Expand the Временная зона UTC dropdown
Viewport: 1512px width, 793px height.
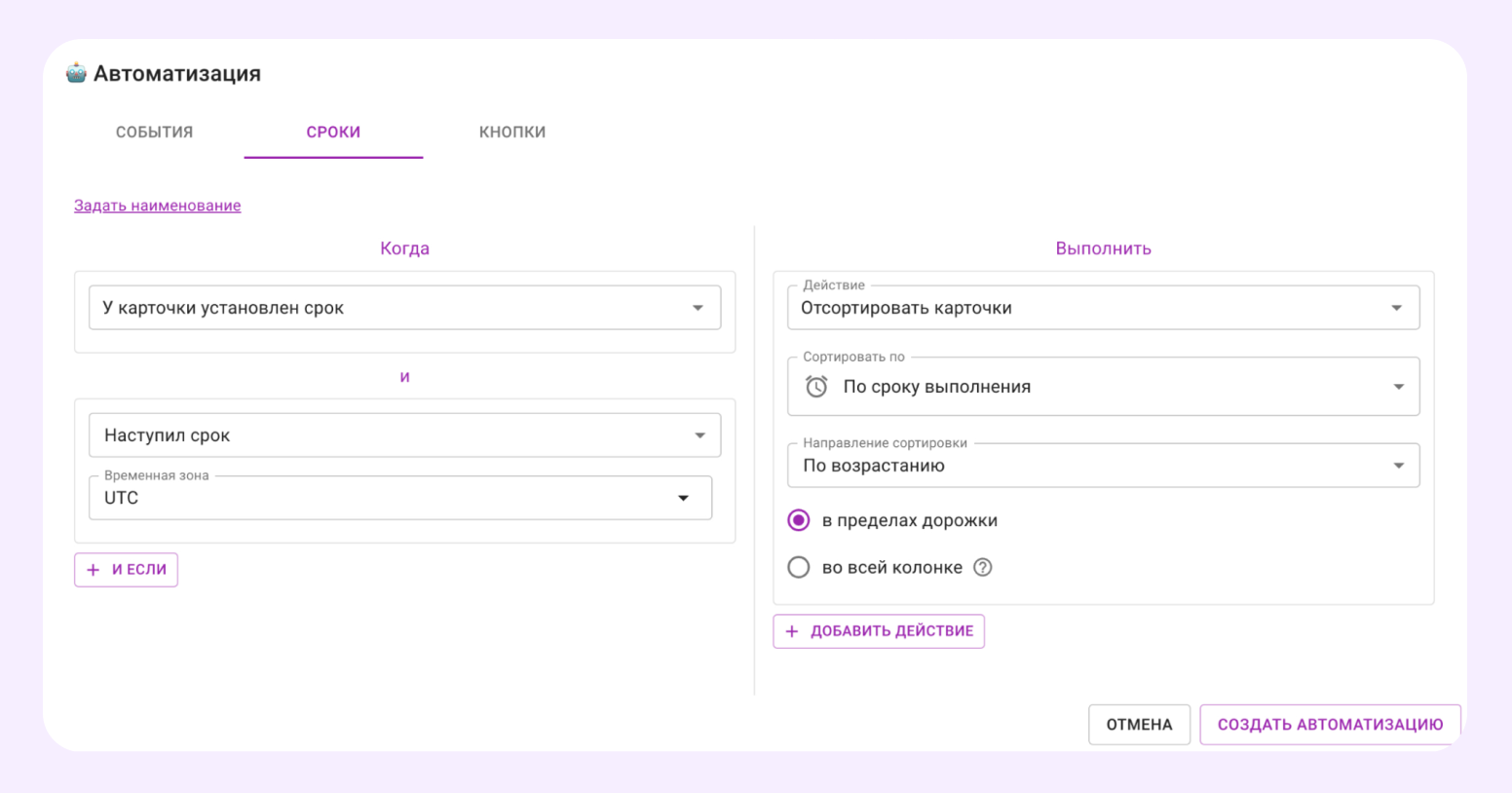point(400,498)
